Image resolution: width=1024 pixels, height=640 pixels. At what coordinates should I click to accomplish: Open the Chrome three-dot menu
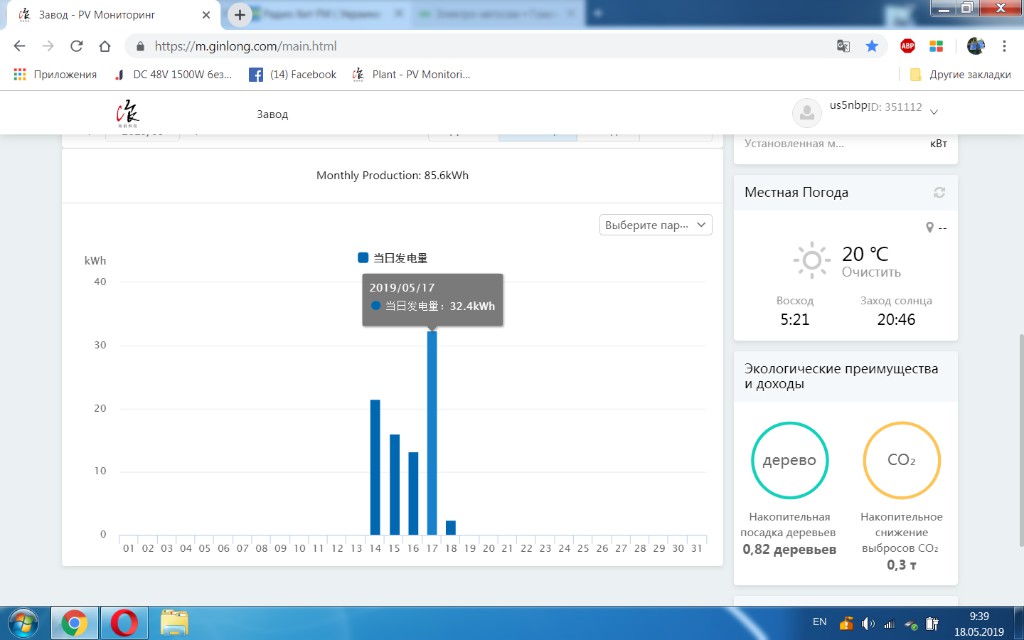(1004, 46)
